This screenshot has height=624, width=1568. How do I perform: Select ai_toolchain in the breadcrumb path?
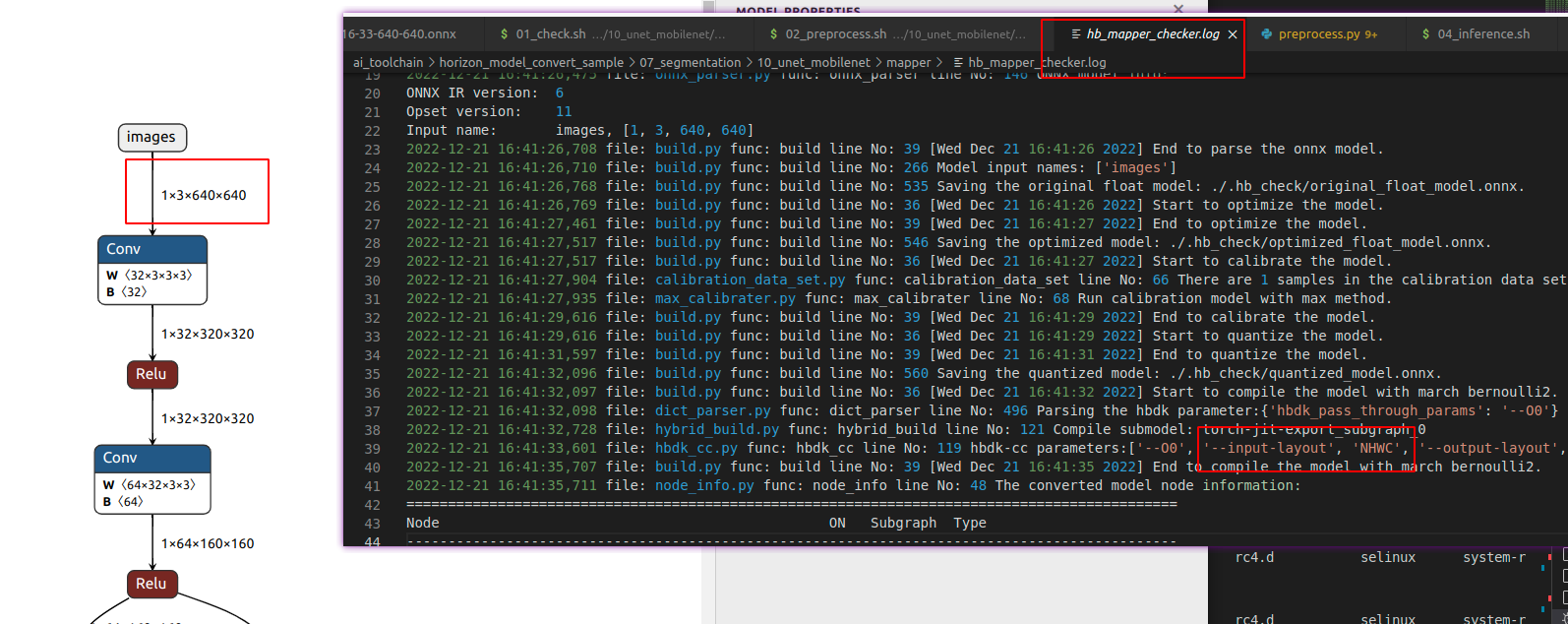point(388,62)
